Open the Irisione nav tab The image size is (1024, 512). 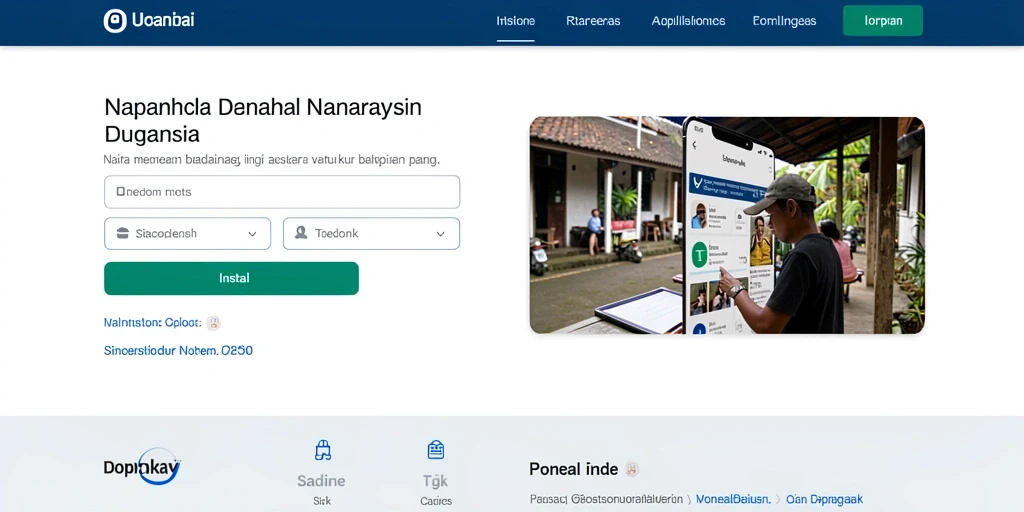(515, 21)
